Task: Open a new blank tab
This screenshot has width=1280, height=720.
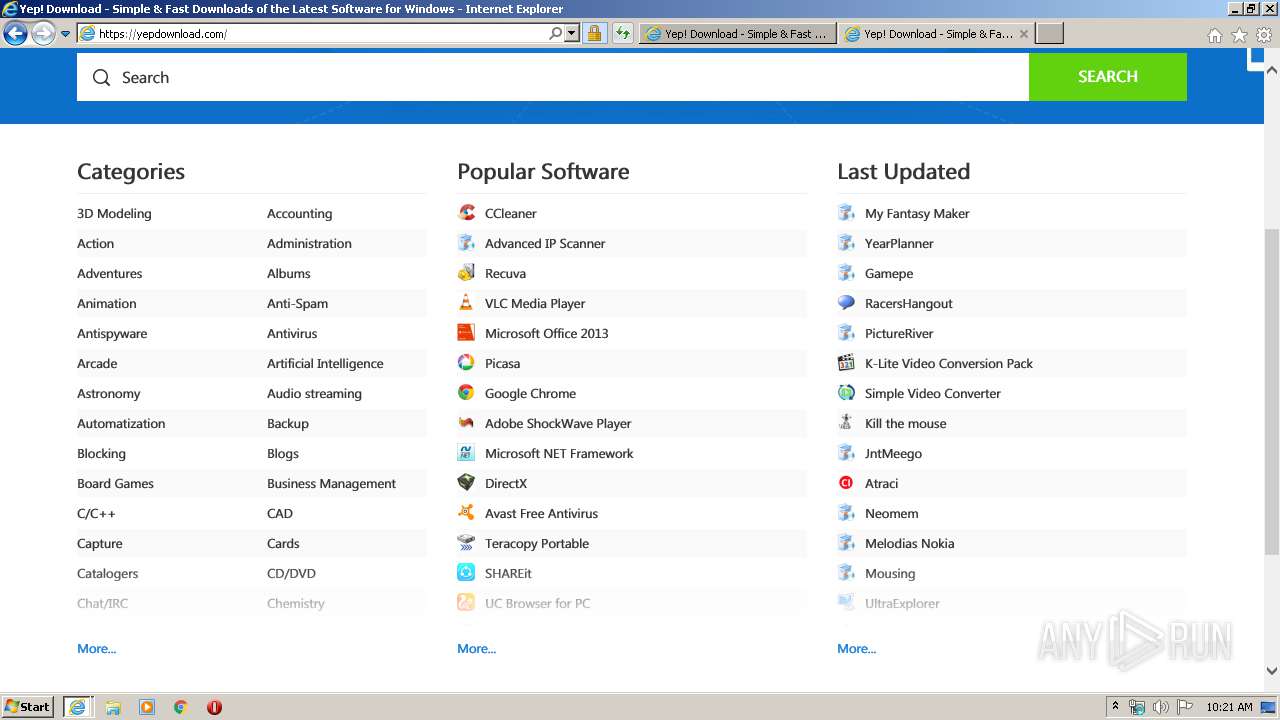Action: (1049, 33)
